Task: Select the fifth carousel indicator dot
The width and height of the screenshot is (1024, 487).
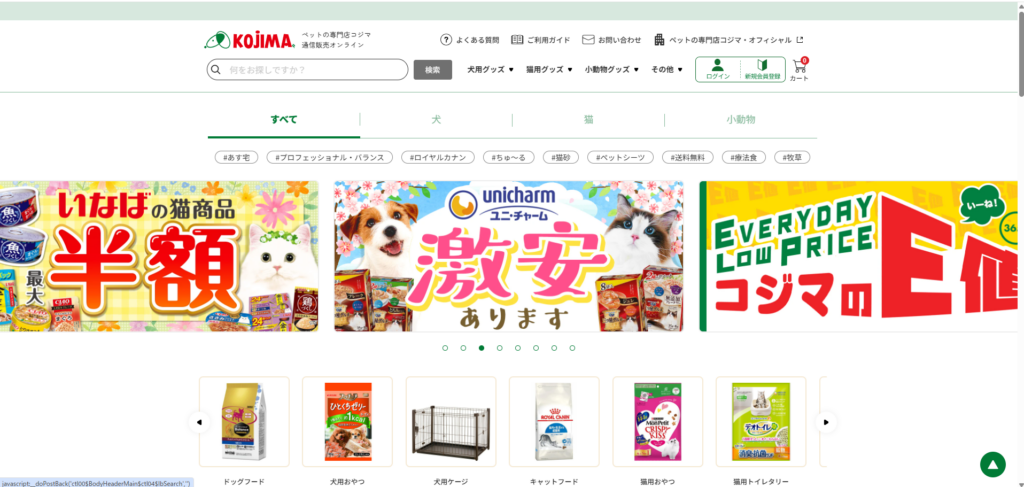Action: 517,348
